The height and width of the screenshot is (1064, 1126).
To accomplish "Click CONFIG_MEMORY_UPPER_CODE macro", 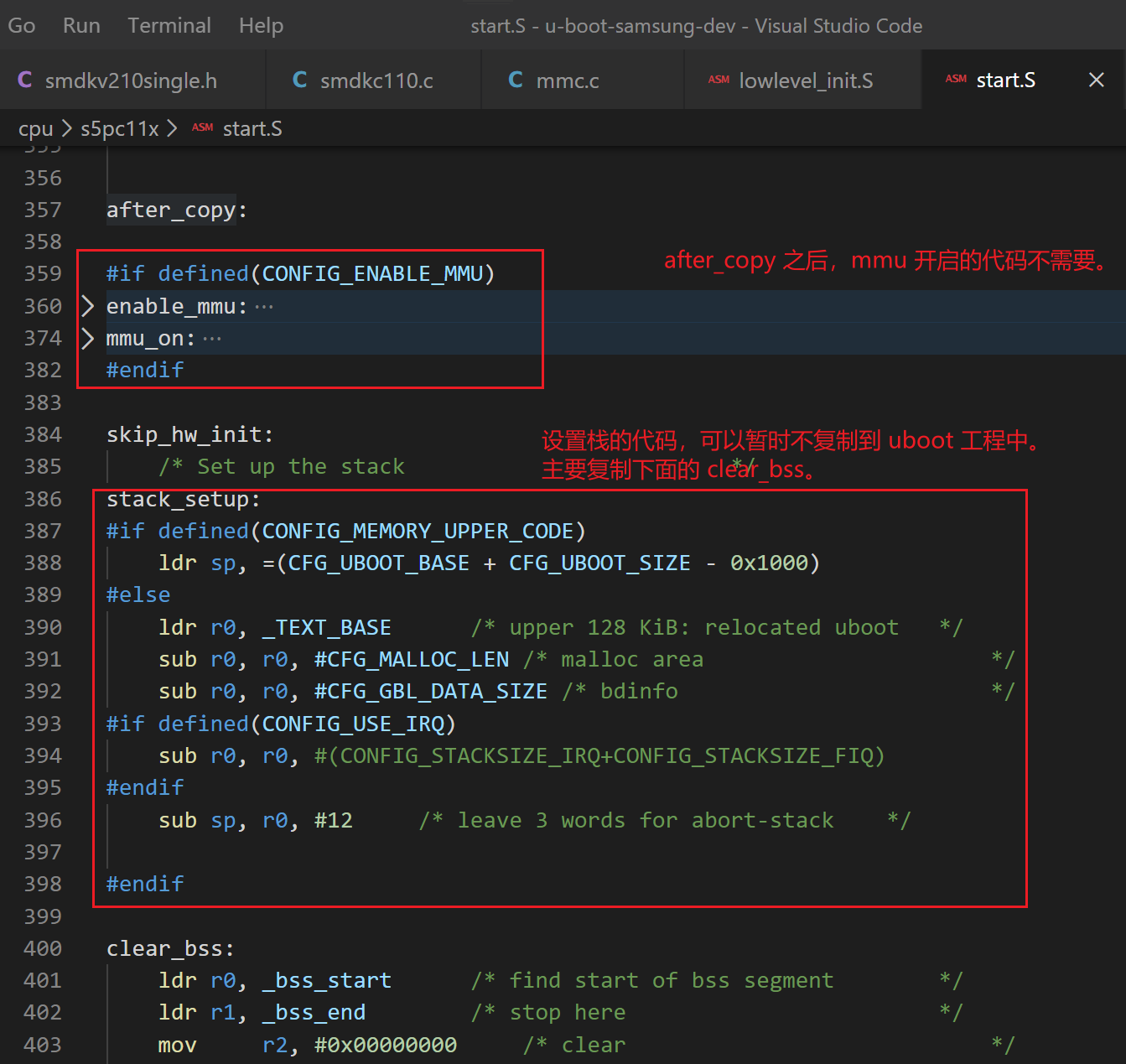I will pos(418,532).
